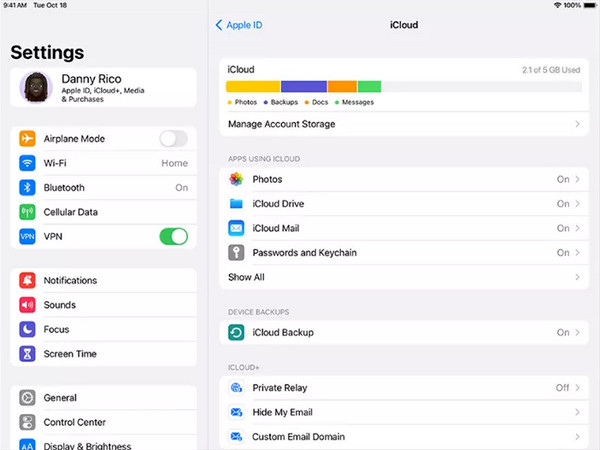The width and height of the screenshot is (600, 450).
Task: Click the Cellular Data green icon
Action: [x=27, y=212]
